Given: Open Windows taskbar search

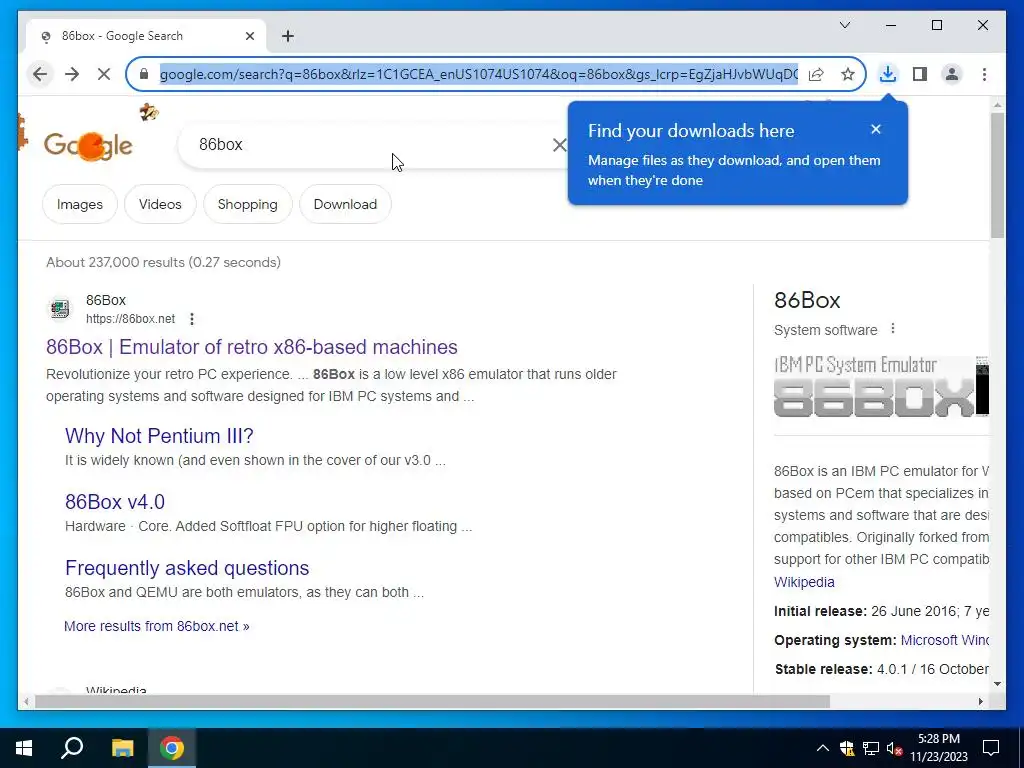Looking at the screenshot, I should 72,748.
